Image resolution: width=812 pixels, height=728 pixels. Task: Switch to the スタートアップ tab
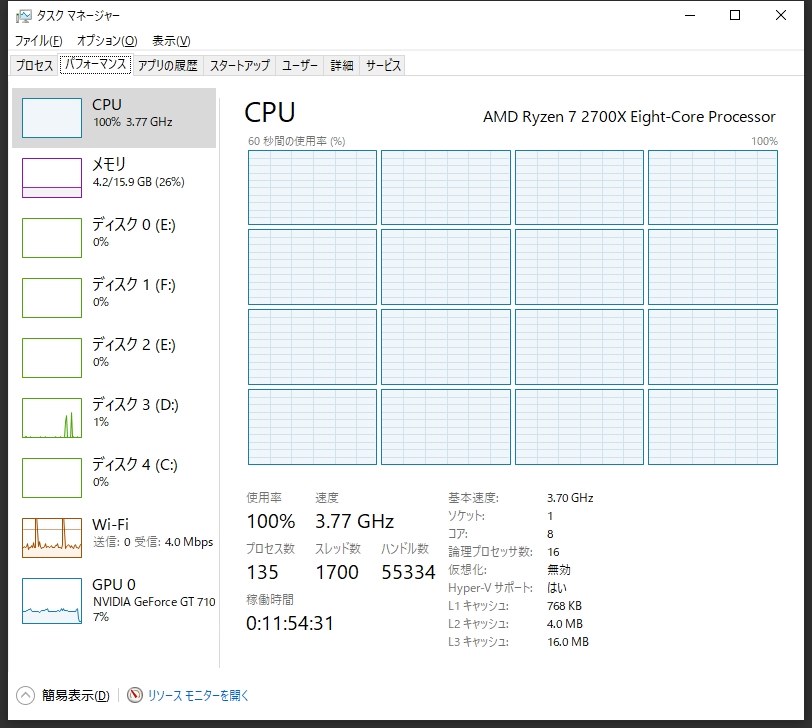240,65
